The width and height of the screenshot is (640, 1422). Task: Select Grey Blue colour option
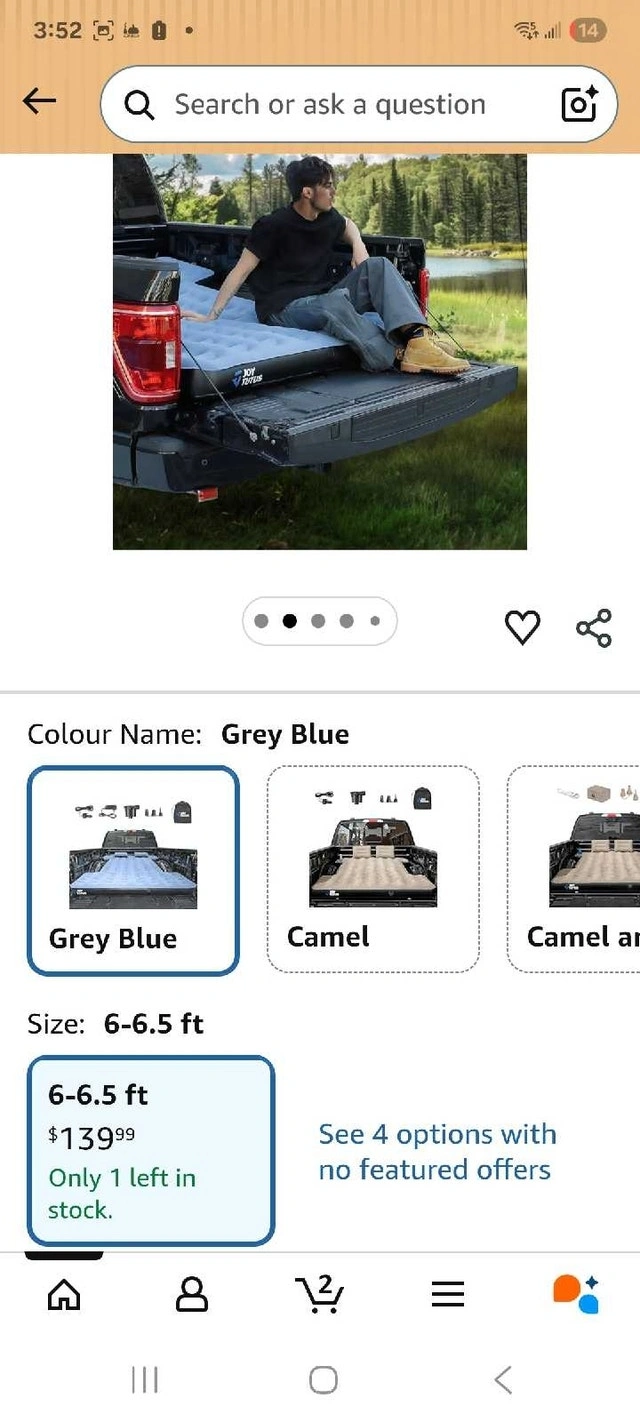pos(133,870)
